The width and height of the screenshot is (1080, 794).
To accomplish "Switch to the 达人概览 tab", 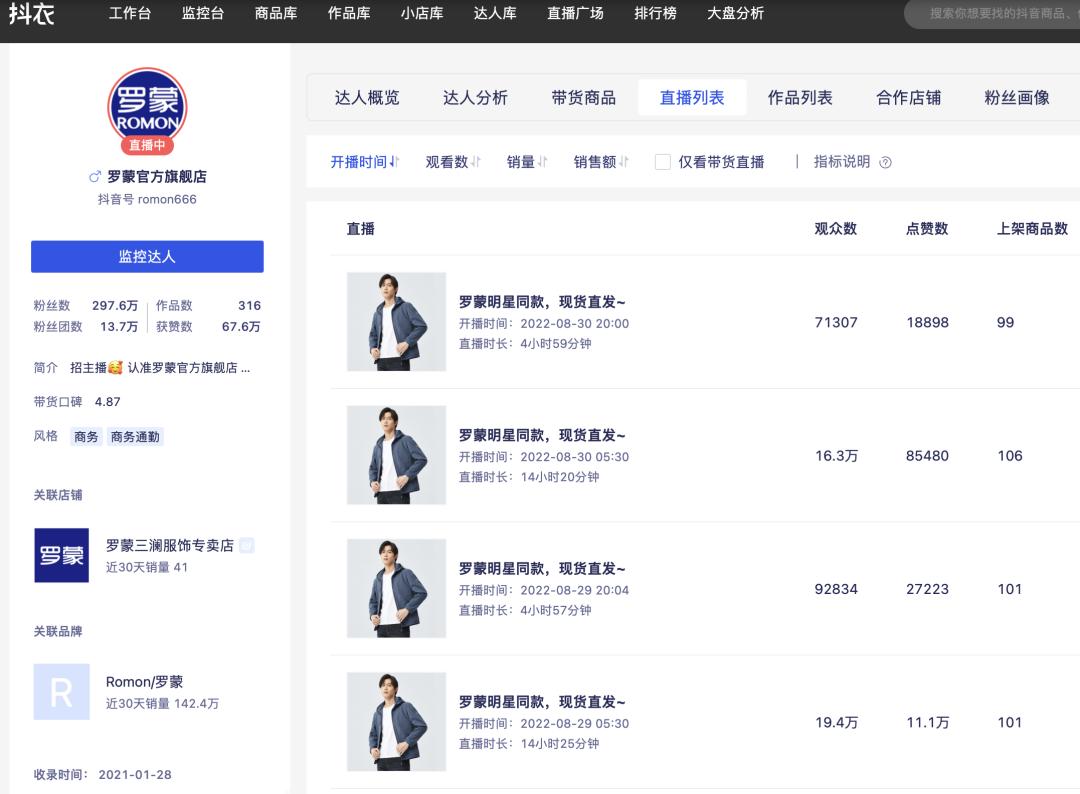I will 370,97.
